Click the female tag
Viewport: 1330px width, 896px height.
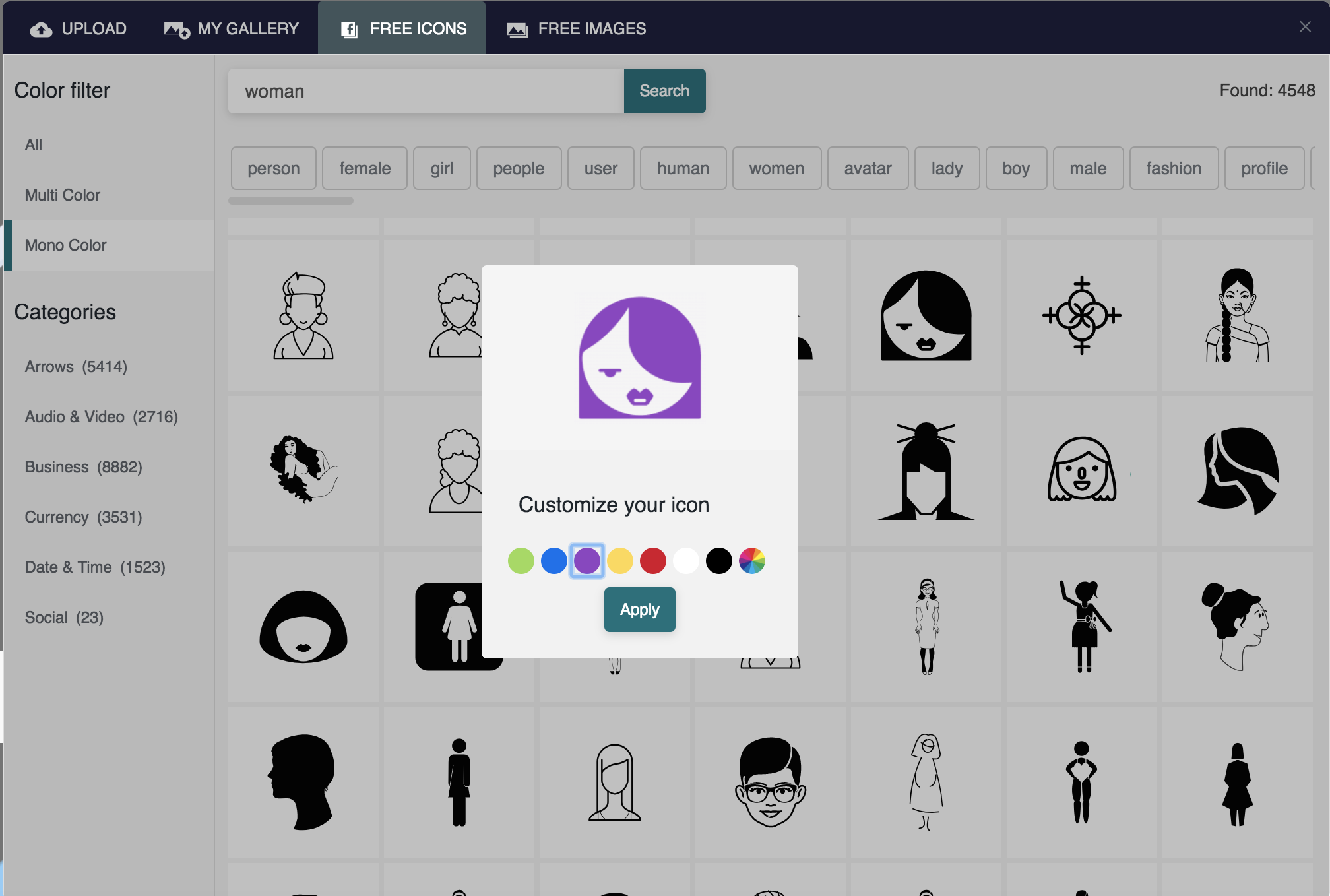(365, 168)
